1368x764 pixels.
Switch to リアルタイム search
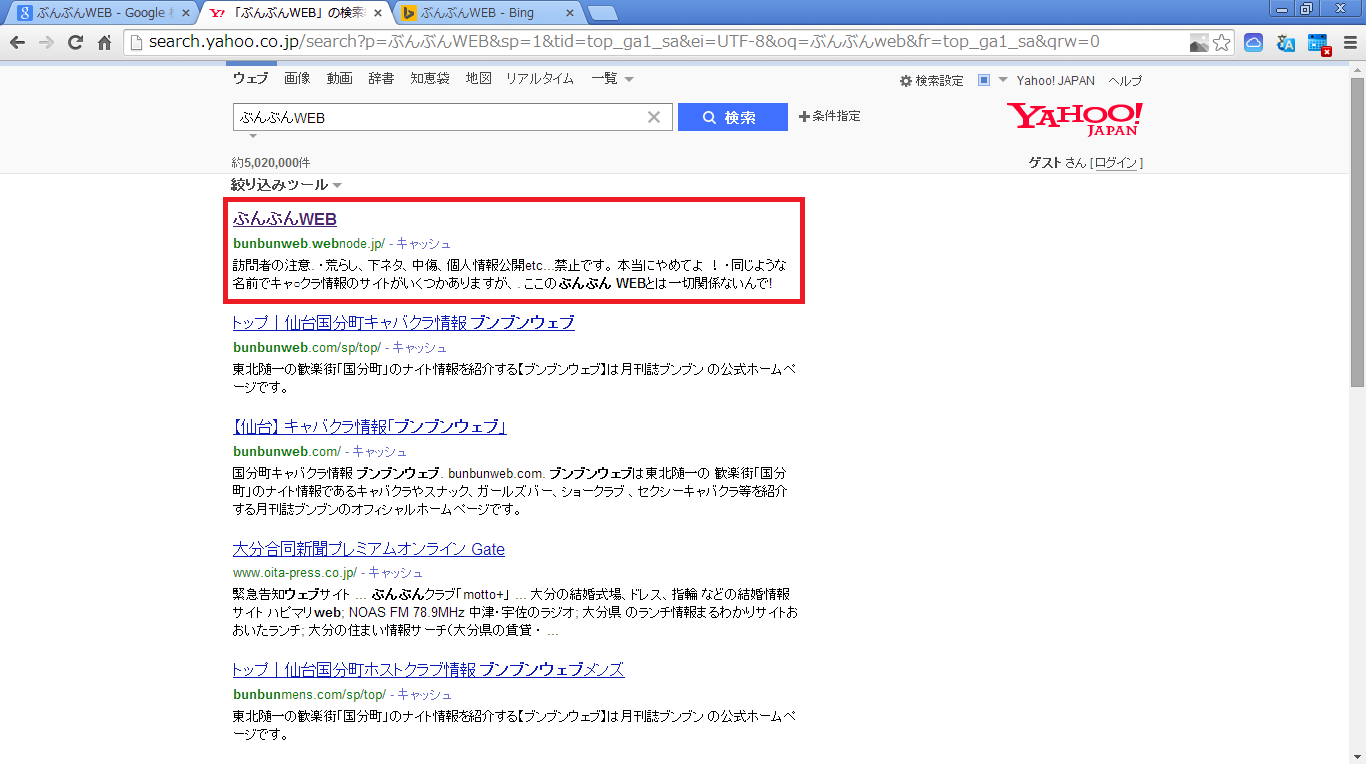coord(539,79)
